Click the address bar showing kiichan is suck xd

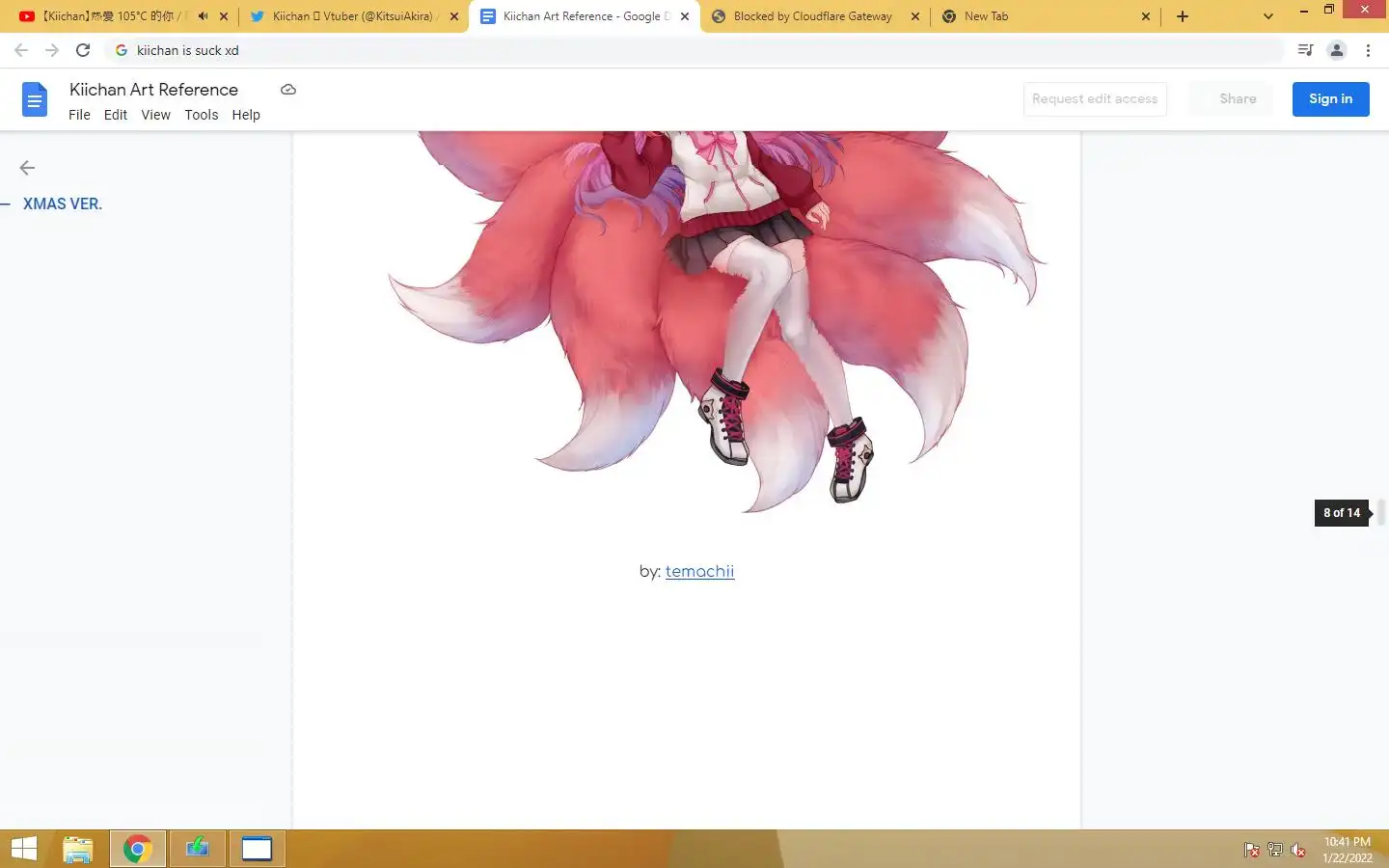694,50
